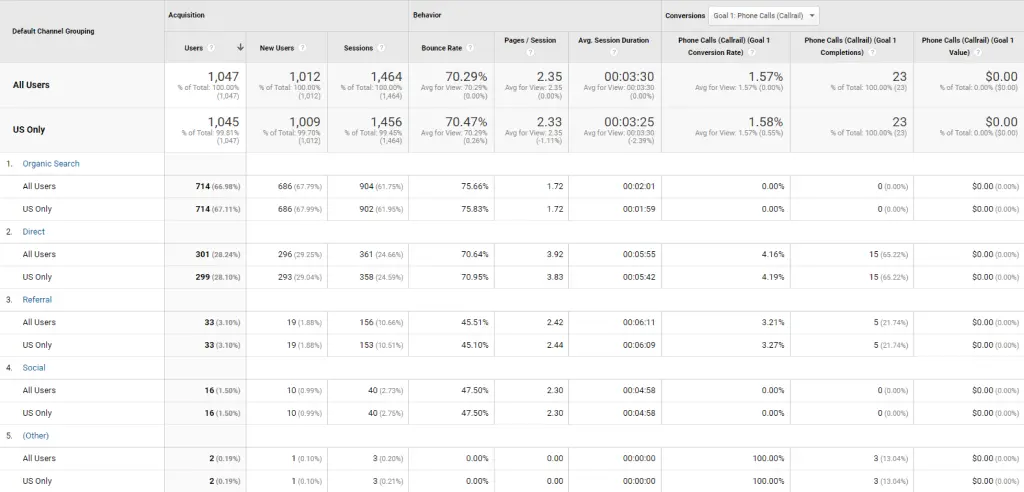Sort by the Pages / Session column header
The image size is (1024, 492).
[x=530, y=40]
